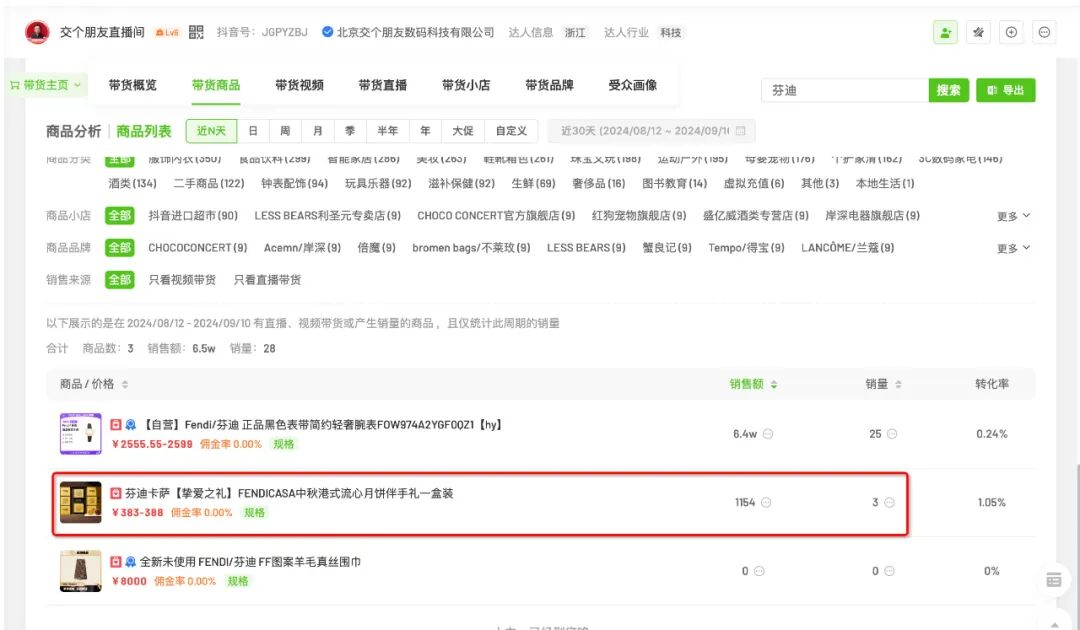Image resolution: width=1080 pixels, height=630 pixels.
Task: Filter brand by LANCÔME/兰蔻(9)
Action: click(848, 248)
